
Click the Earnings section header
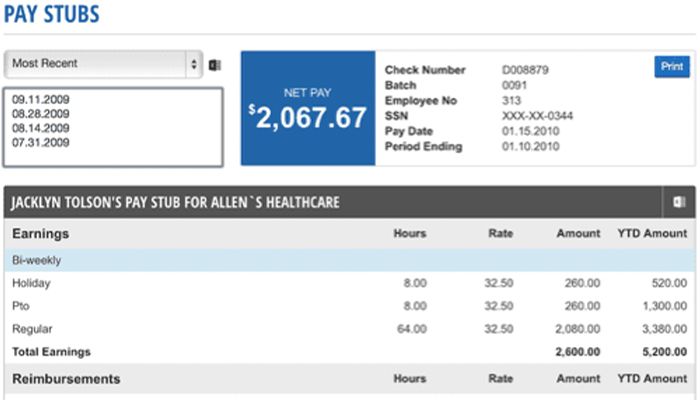click(x=40, y=234)
